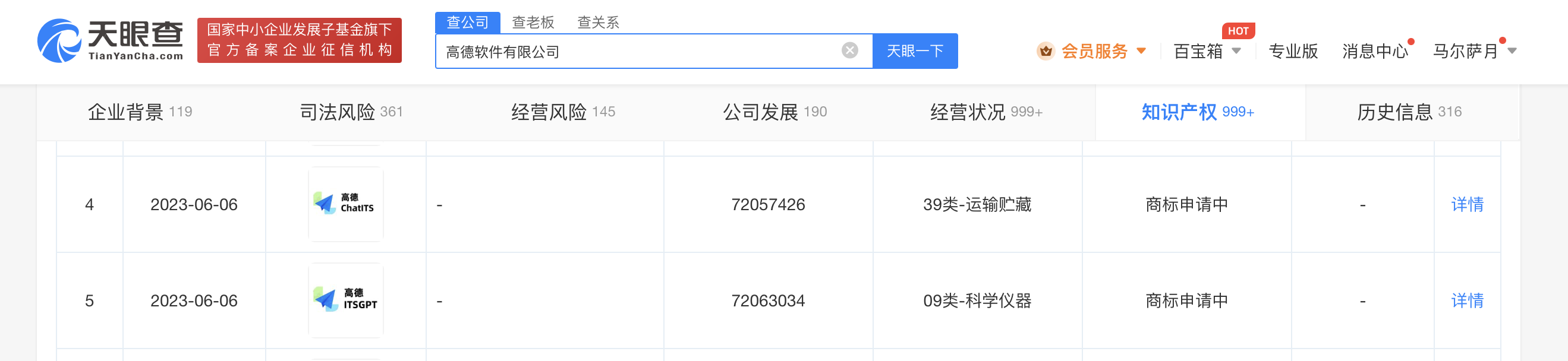Open the 公司发展 tab

point(775,112)
